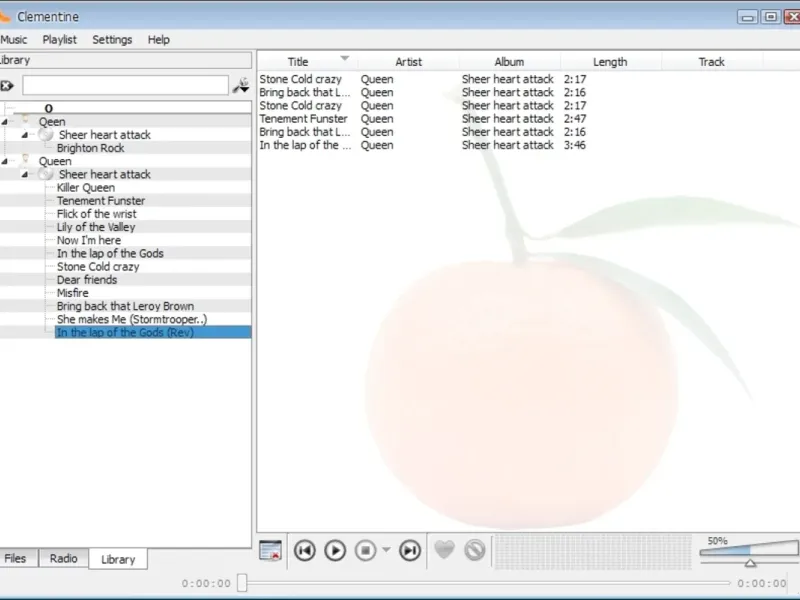Click album disc icon under Queen

pyautogui.click(x=46, y=174)
